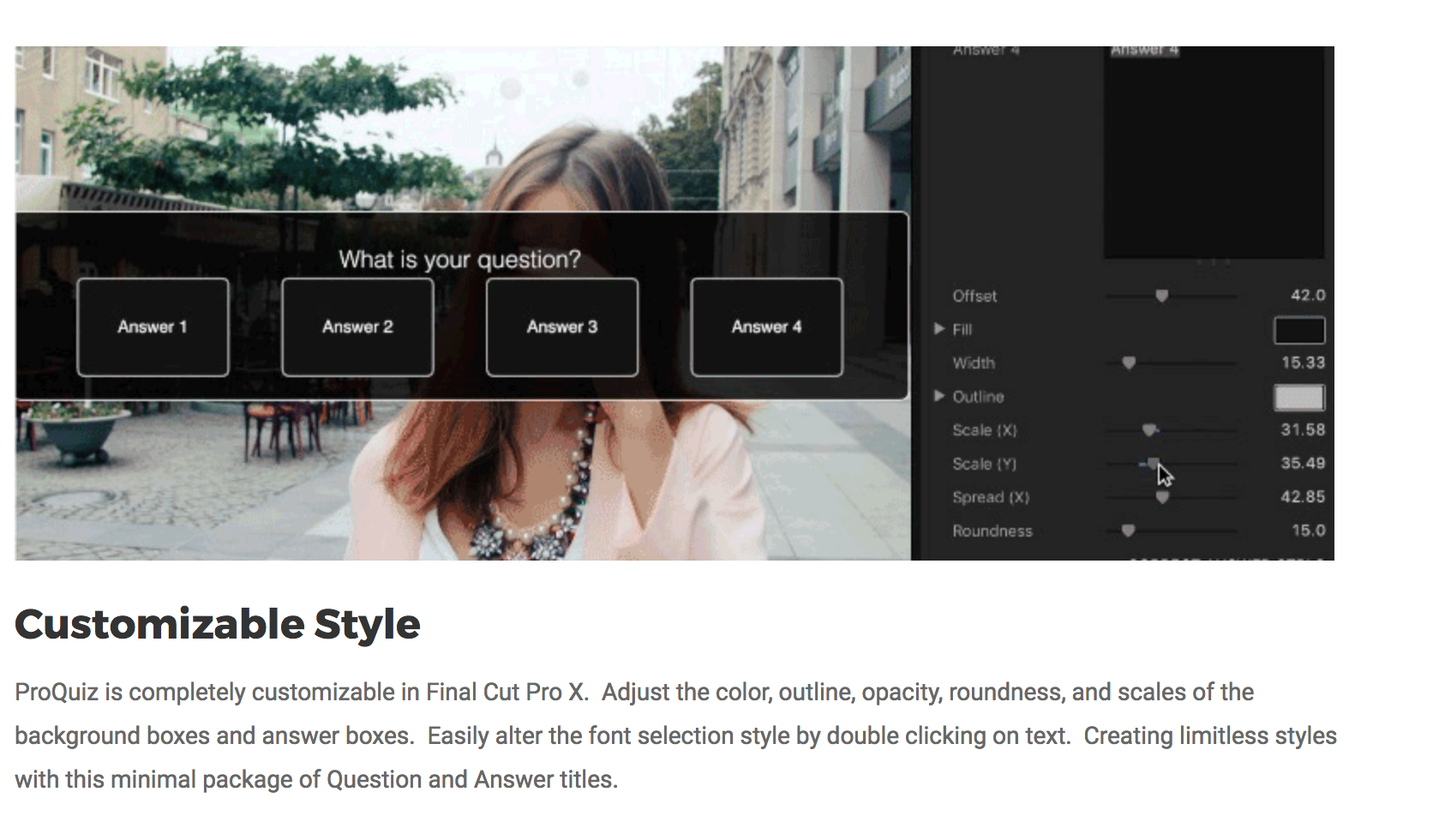The image size is (1433, 840).
Task: Click the Scale (X) slider handle
Action: pyautogui.click(x=1148, y=429)
